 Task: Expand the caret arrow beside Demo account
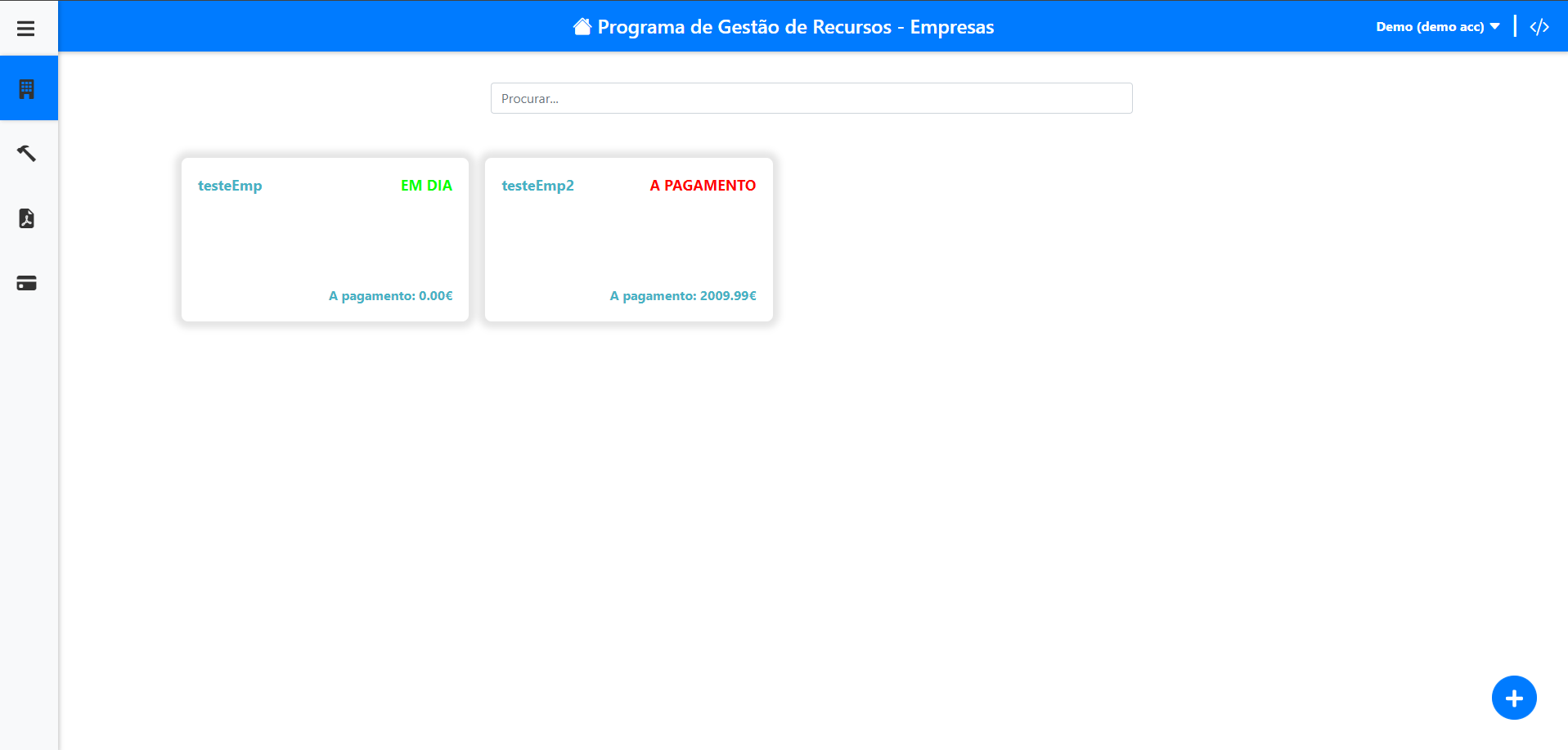pyautogui.click(x=1495, y=27)
